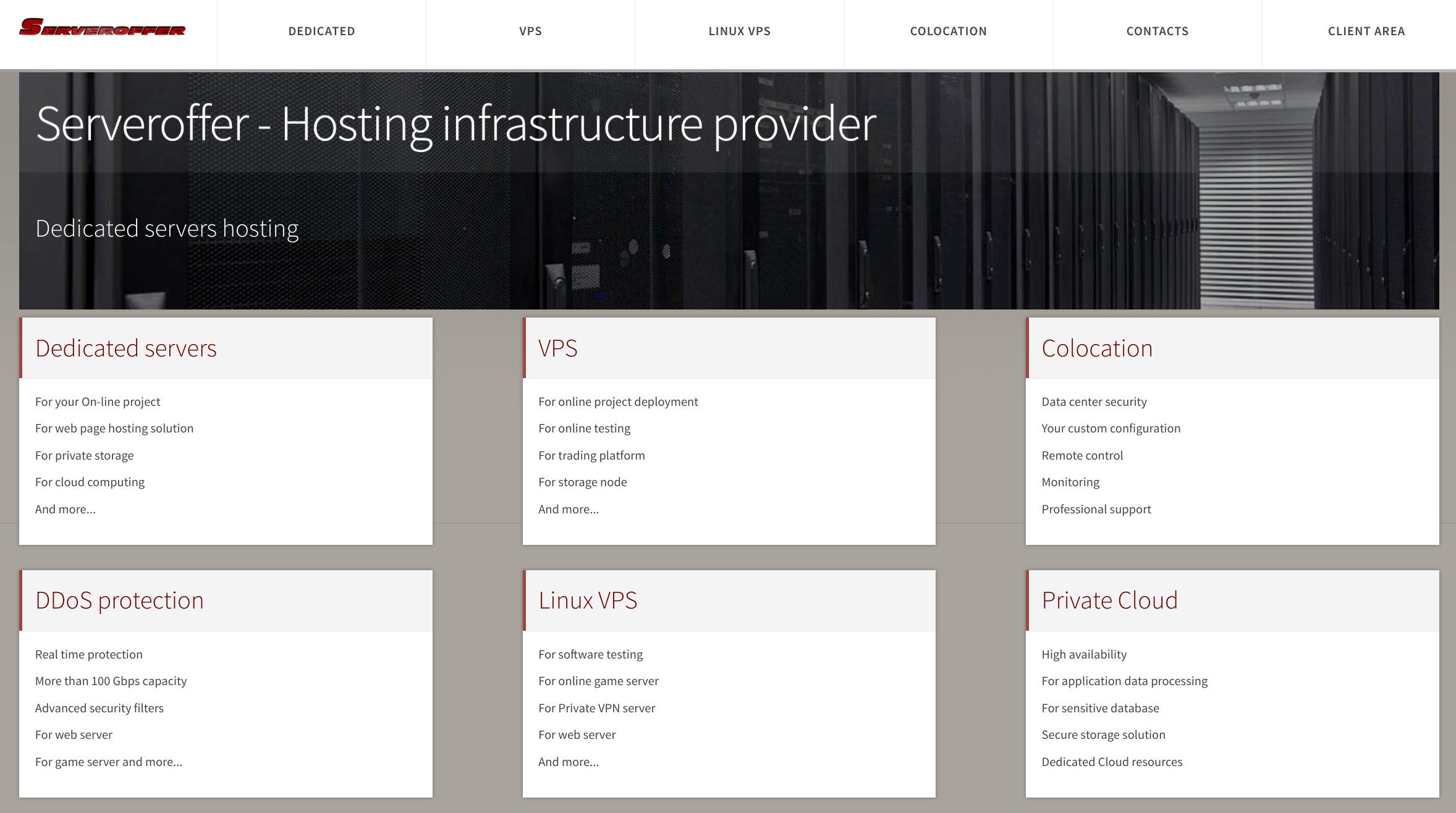Open the Colocation navigation item

[949, 32]
